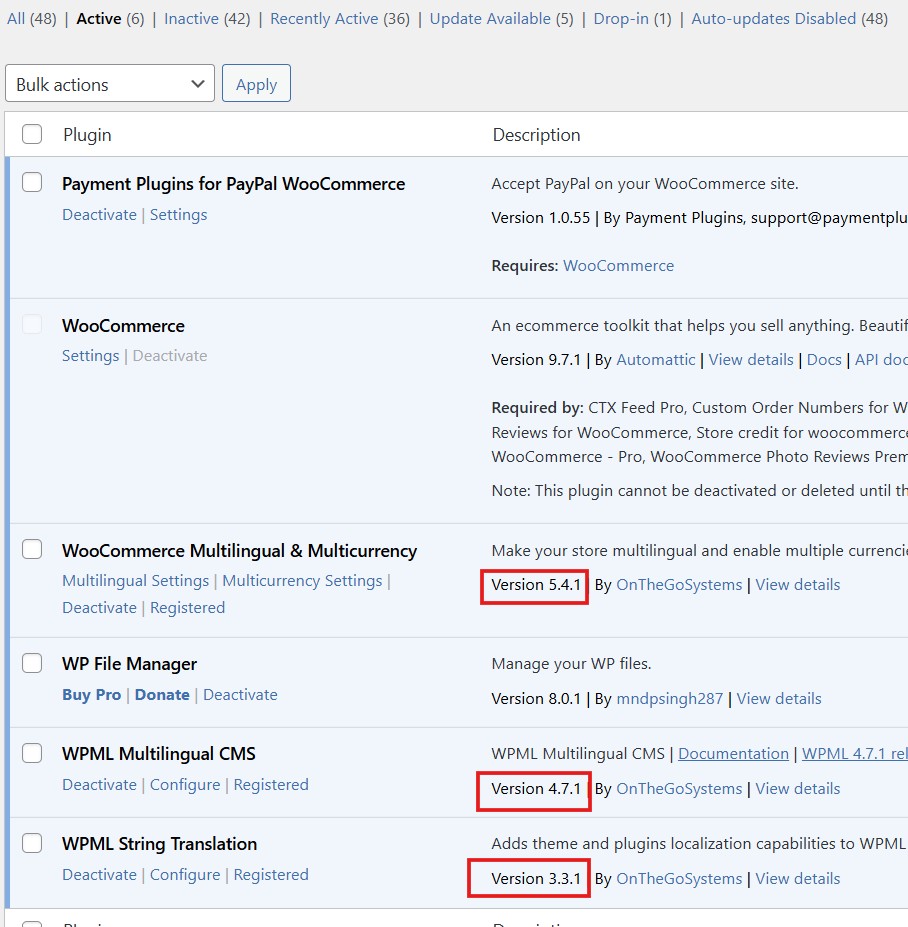The image size is (908, 927).
Task: Open OnTheGoSystems link in WPML Multilingual CMS row
Action: coord(679,789)
